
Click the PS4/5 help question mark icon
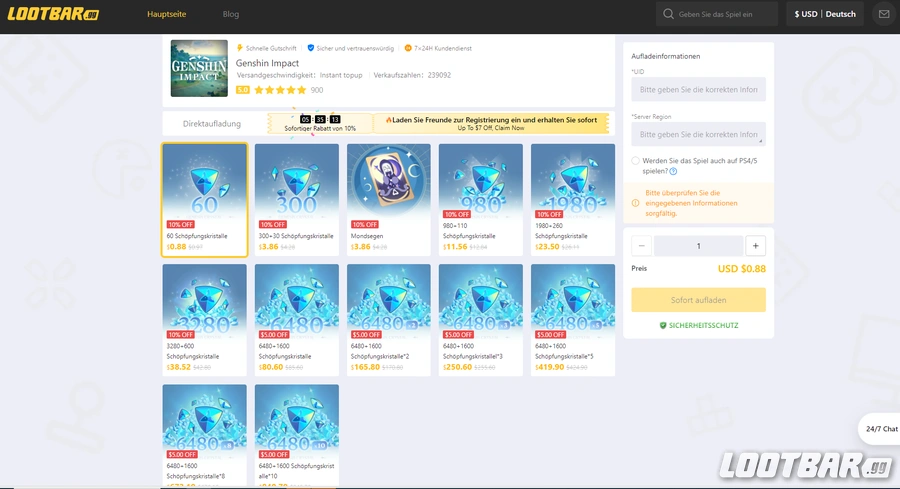[x=673, y=171]
